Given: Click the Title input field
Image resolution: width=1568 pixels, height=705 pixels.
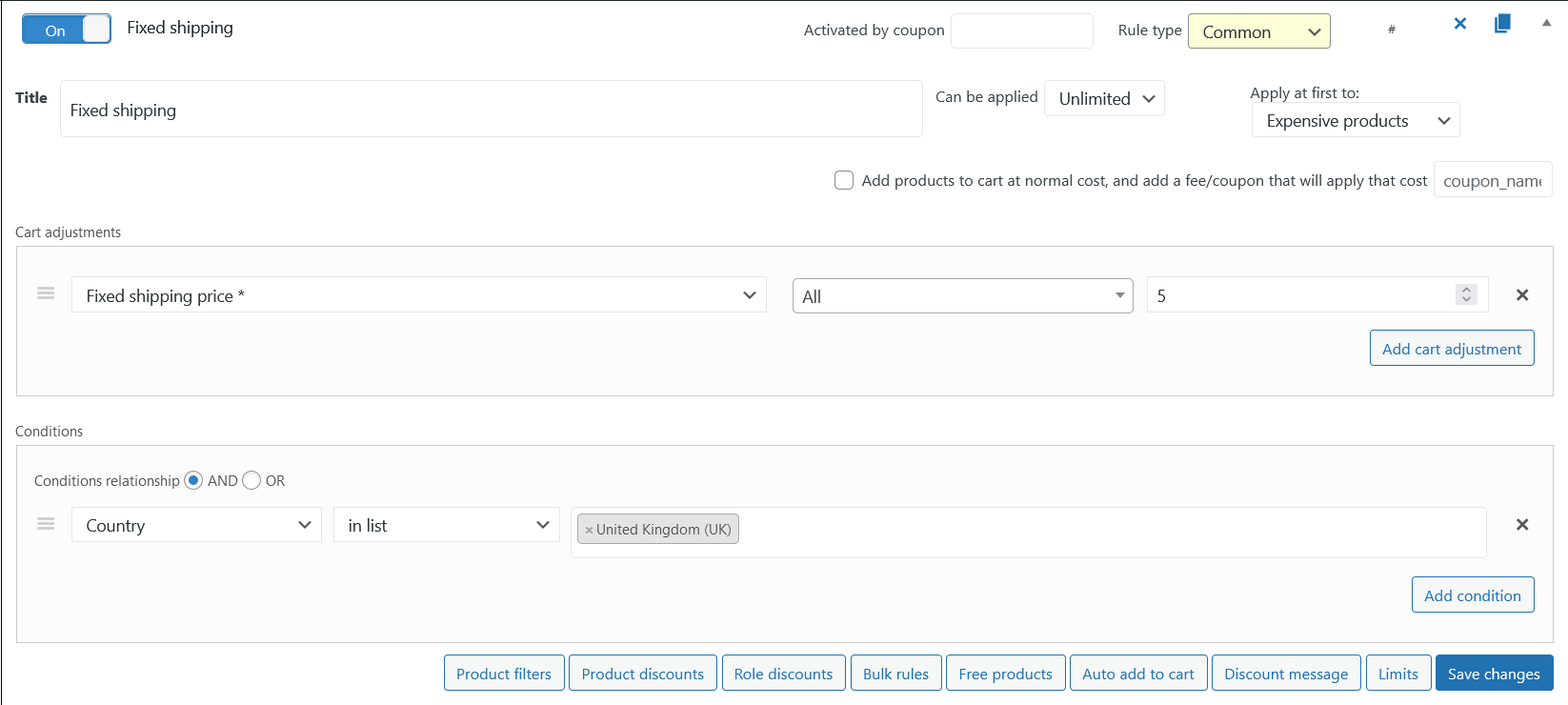Looking at the screenshot, I should point(491,109).
